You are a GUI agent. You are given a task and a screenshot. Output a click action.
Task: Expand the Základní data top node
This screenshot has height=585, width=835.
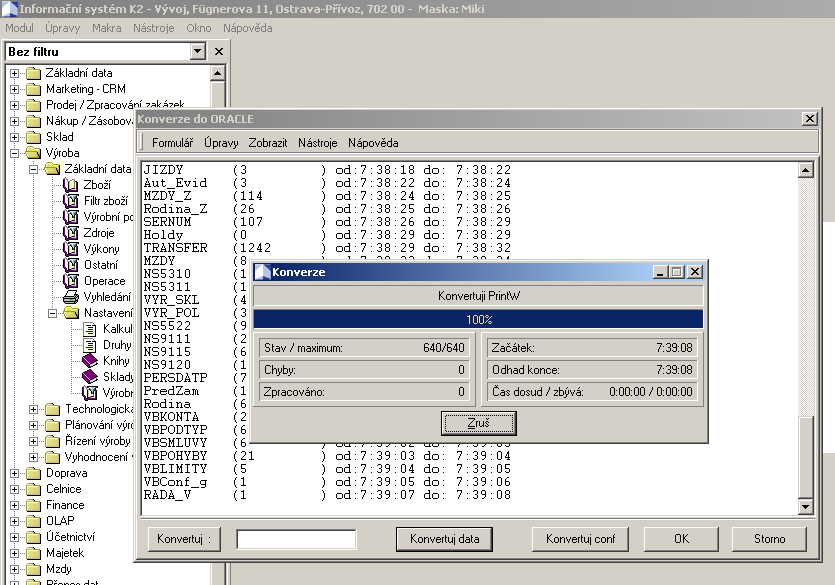[14, 73]
